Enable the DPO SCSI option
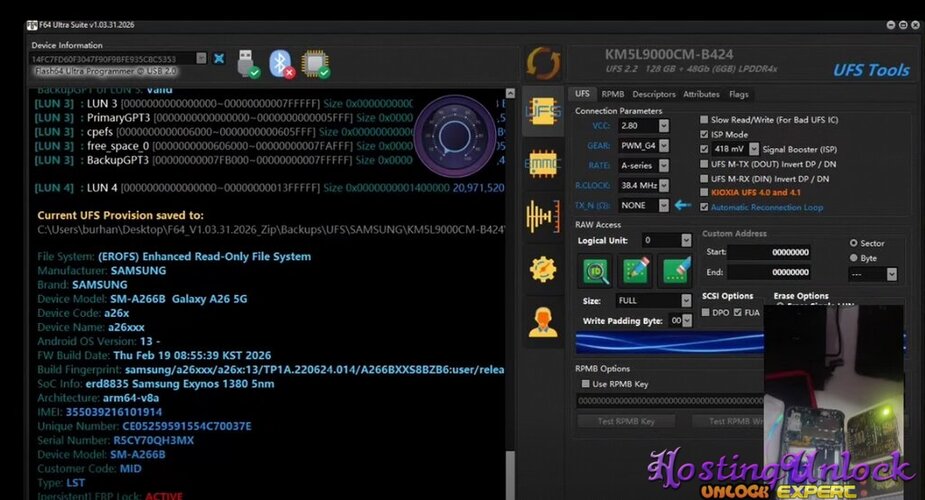925x500 pixels. pos(706,312)
